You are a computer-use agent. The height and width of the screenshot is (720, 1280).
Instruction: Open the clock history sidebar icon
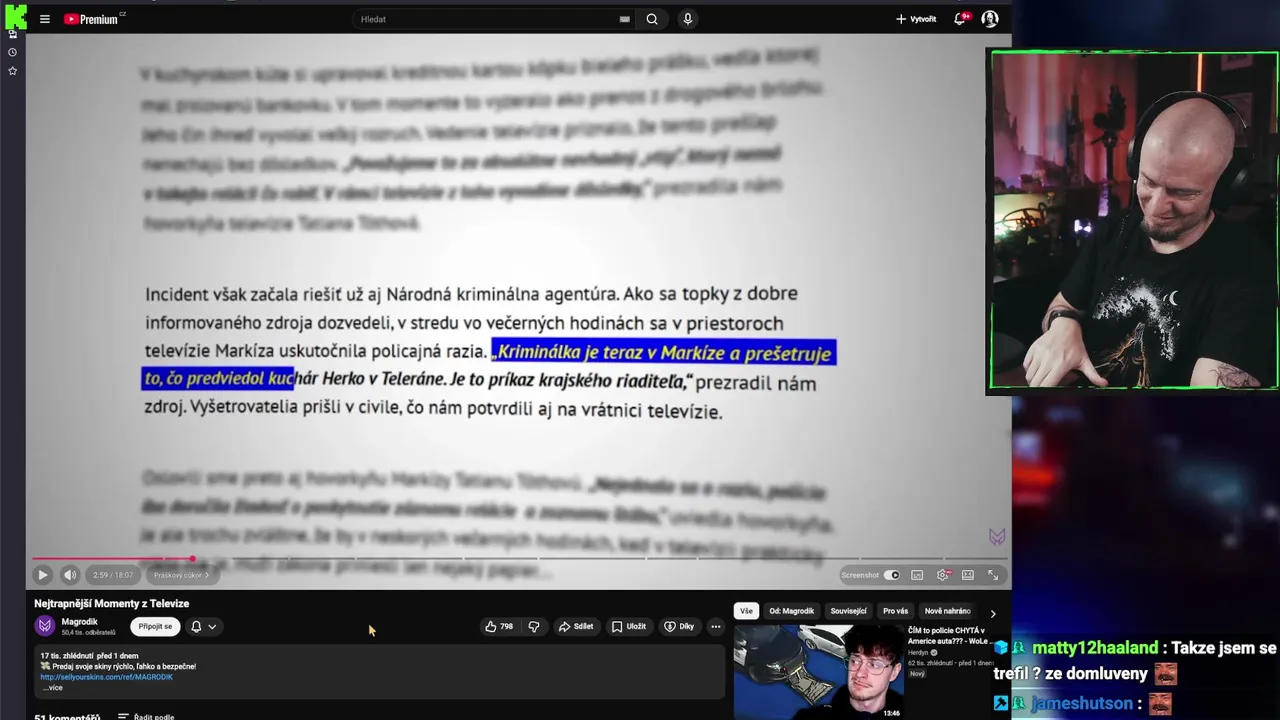(12, 52)
